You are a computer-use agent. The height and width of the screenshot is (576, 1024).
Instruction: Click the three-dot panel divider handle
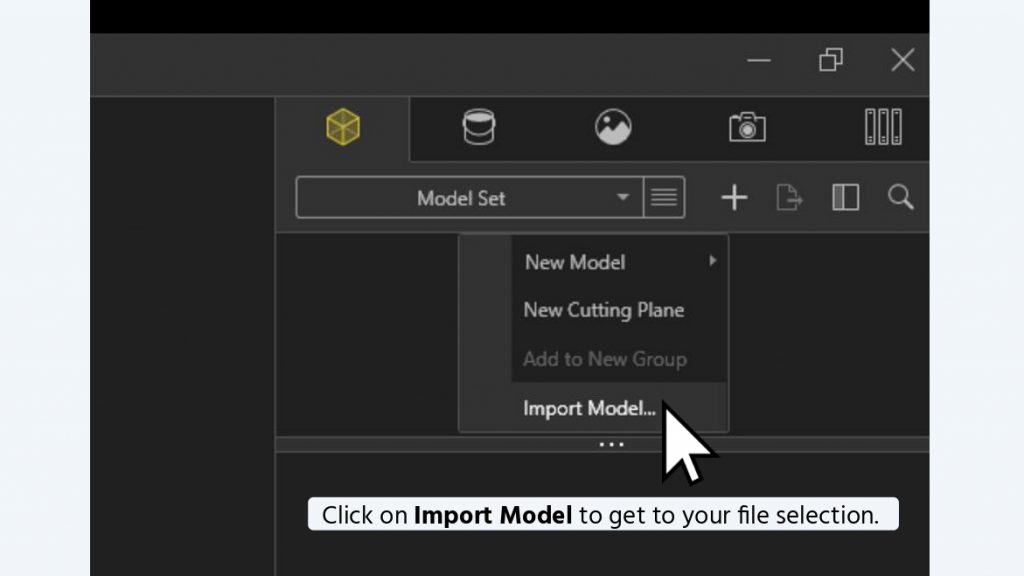point(611,444)
